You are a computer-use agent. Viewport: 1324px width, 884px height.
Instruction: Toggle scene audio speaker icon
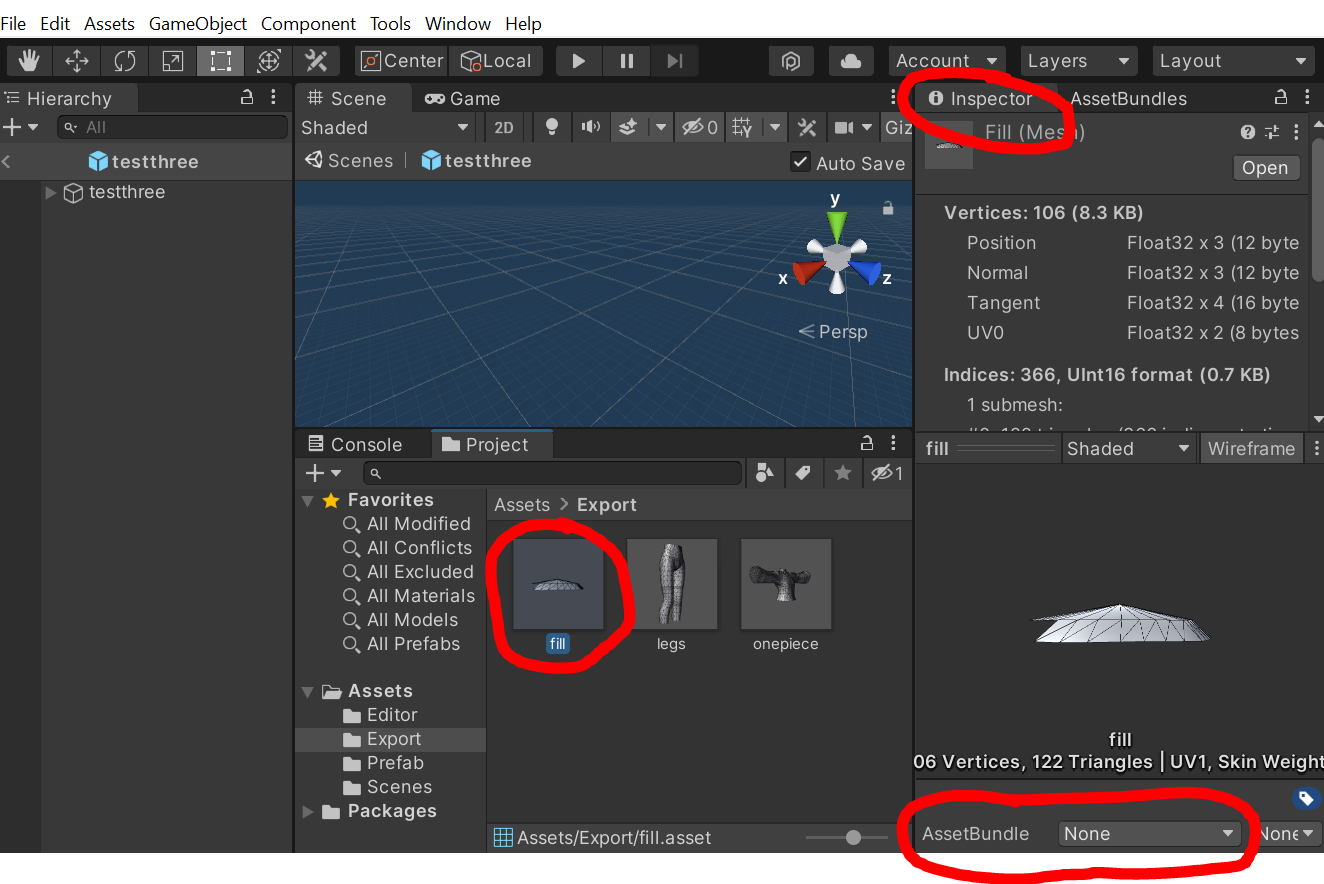[x=591, y=127]
